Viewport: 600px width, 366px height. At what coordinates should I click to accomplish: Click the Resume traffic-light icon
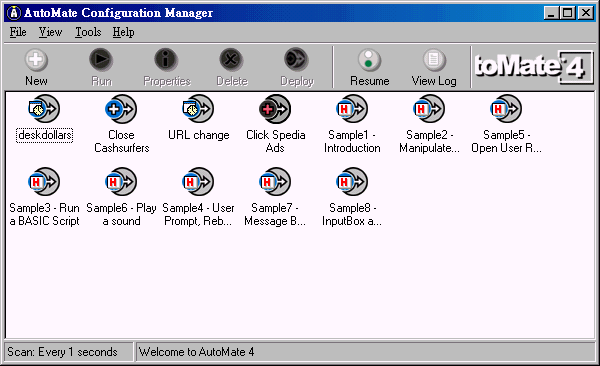[369, 60]
